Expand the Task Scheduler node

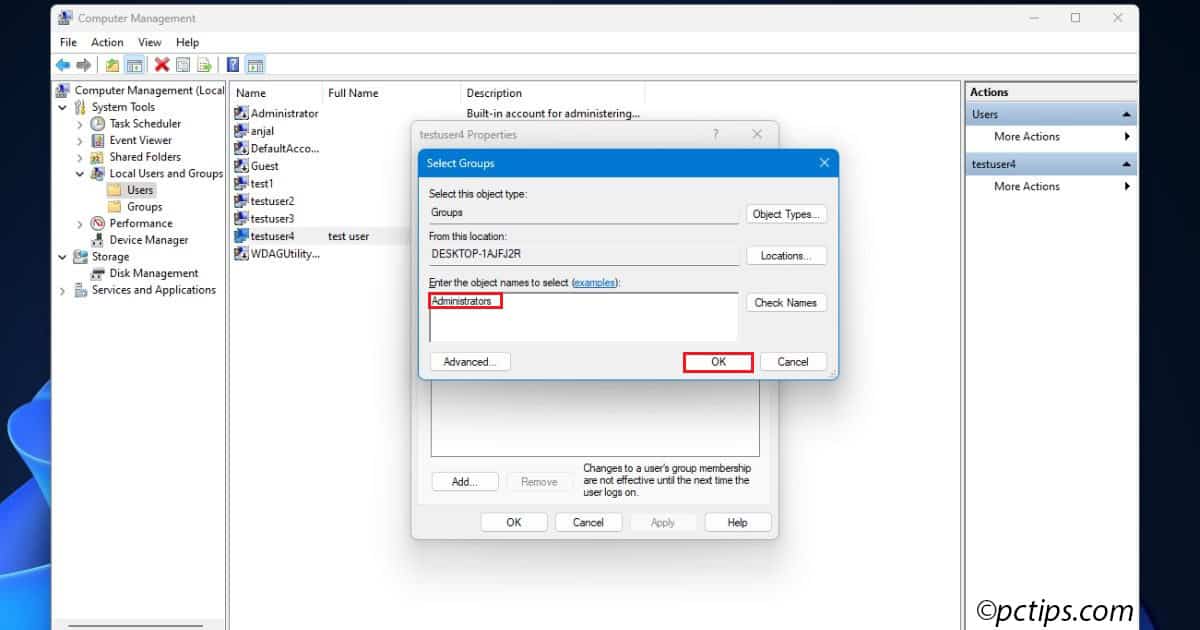pyautogui.click(x=80, y=124)
